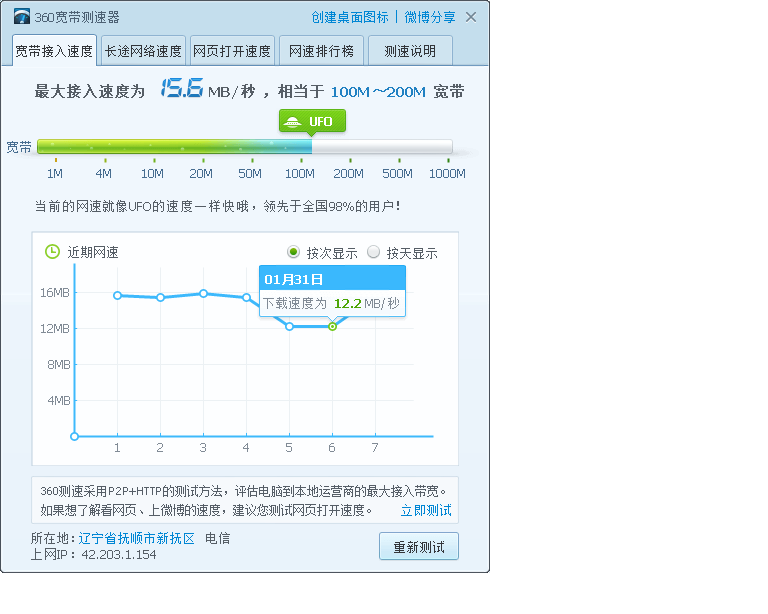Click the chart data point at test 3
The width and height of the screenshot is (768, 614).
coord(203,293)
